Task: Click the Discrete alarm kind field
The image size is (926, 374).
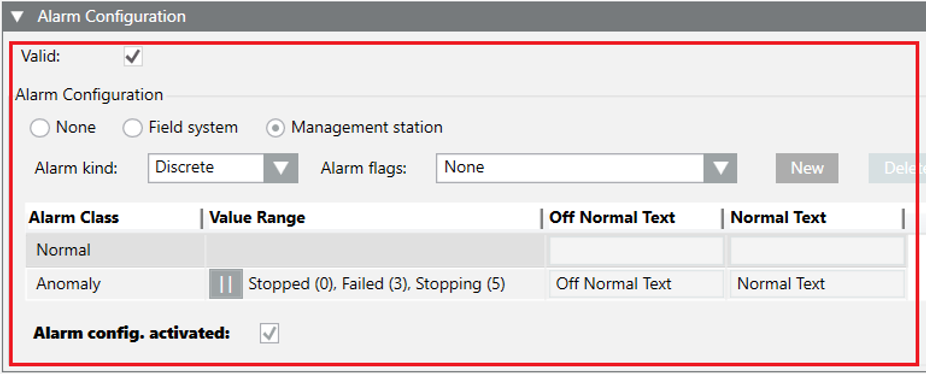Action: click(206, 168)
